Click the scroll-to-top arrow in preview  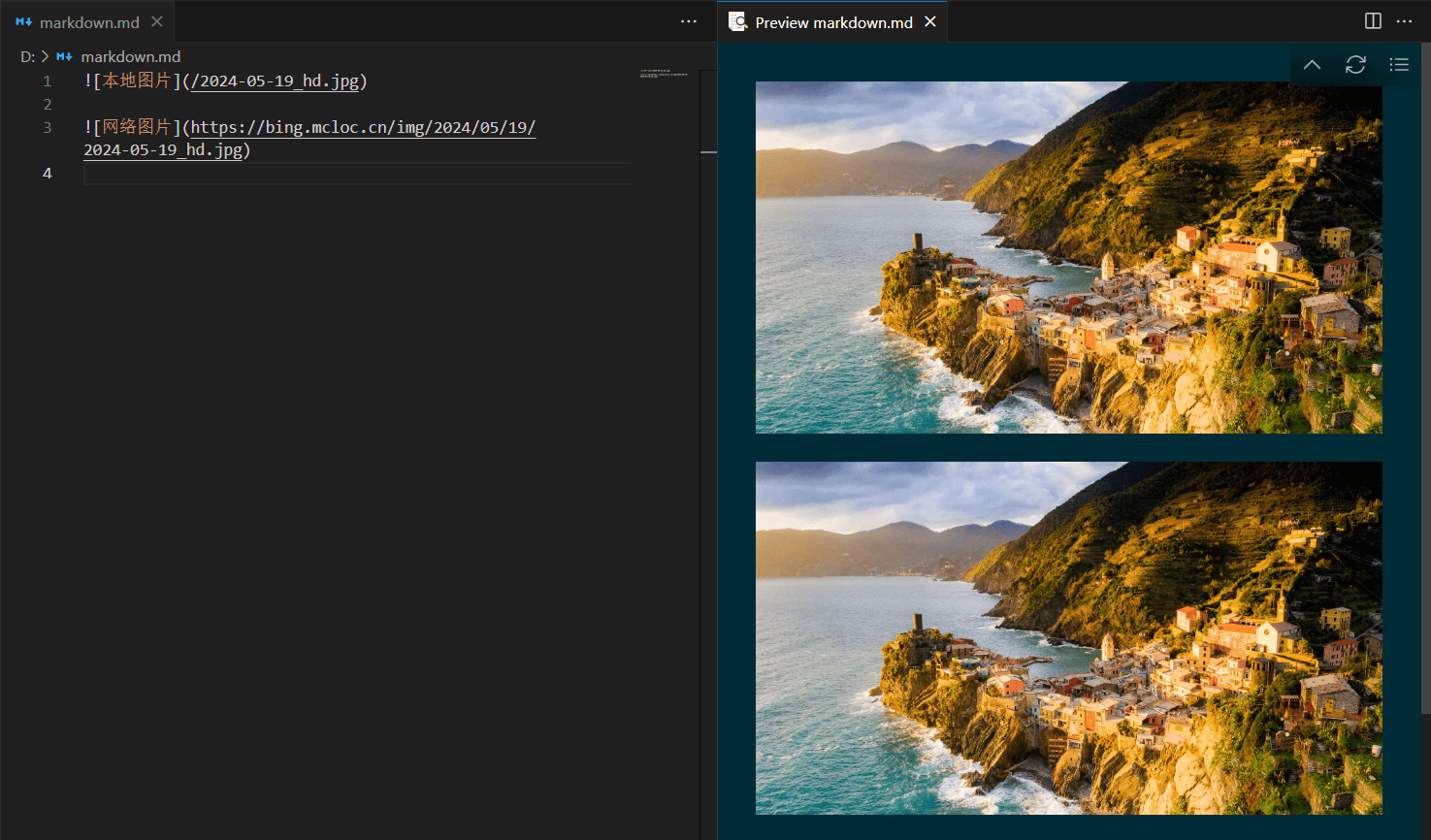pos(1312,65)
